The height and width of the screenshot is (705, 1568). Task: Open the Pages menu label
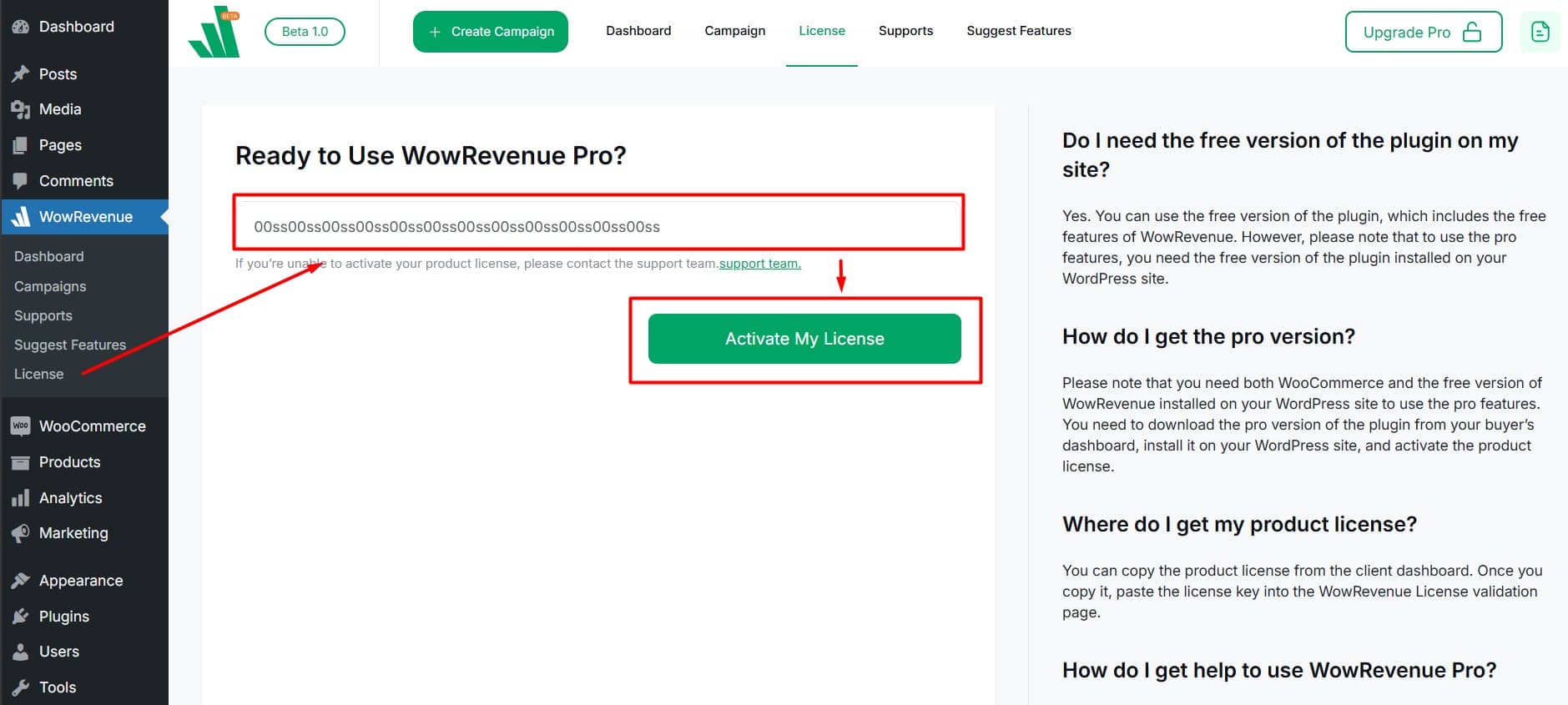[x=60, y=145]
